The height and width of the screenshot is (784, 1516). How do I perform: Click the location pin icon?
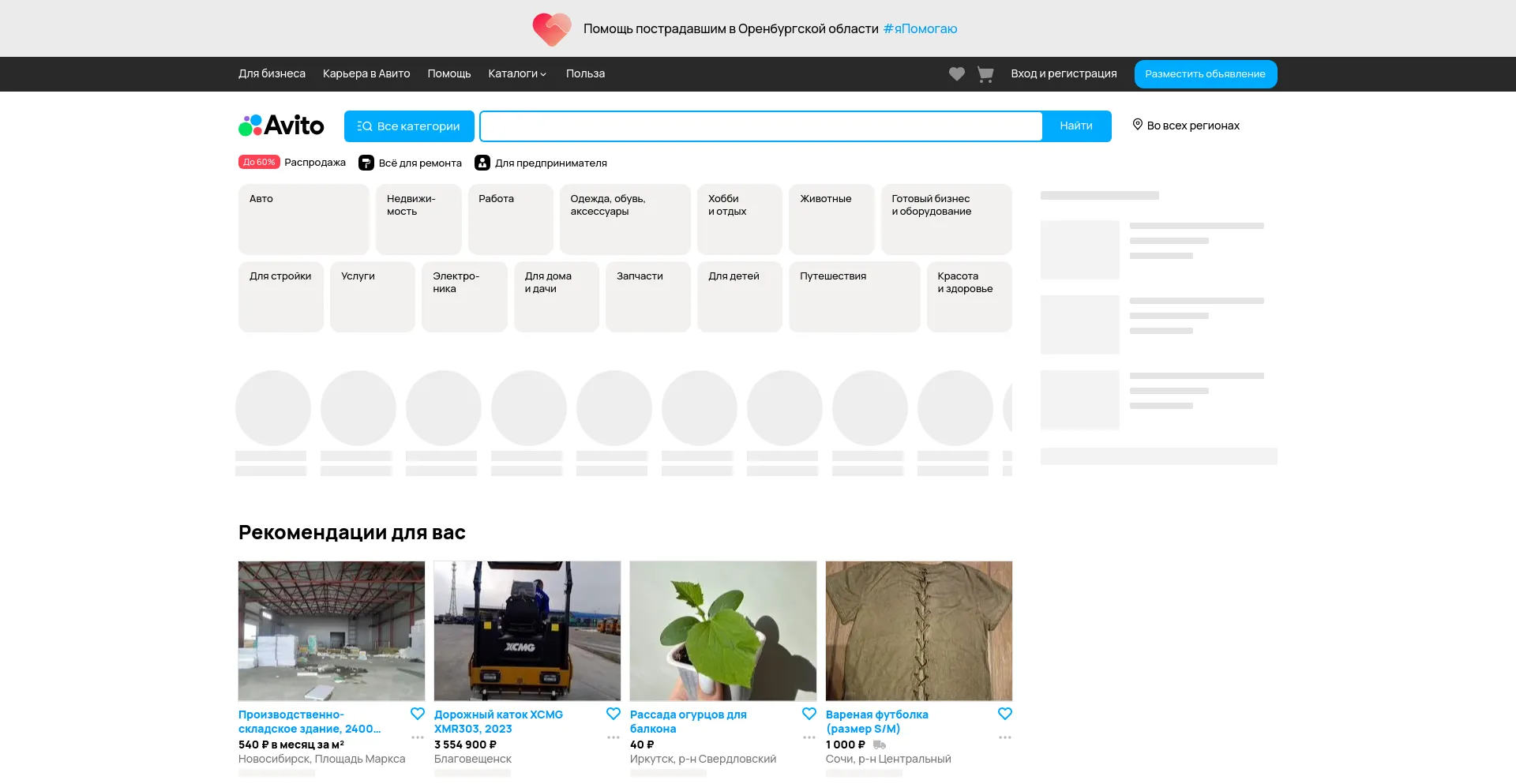click(x=1137, y=125)
